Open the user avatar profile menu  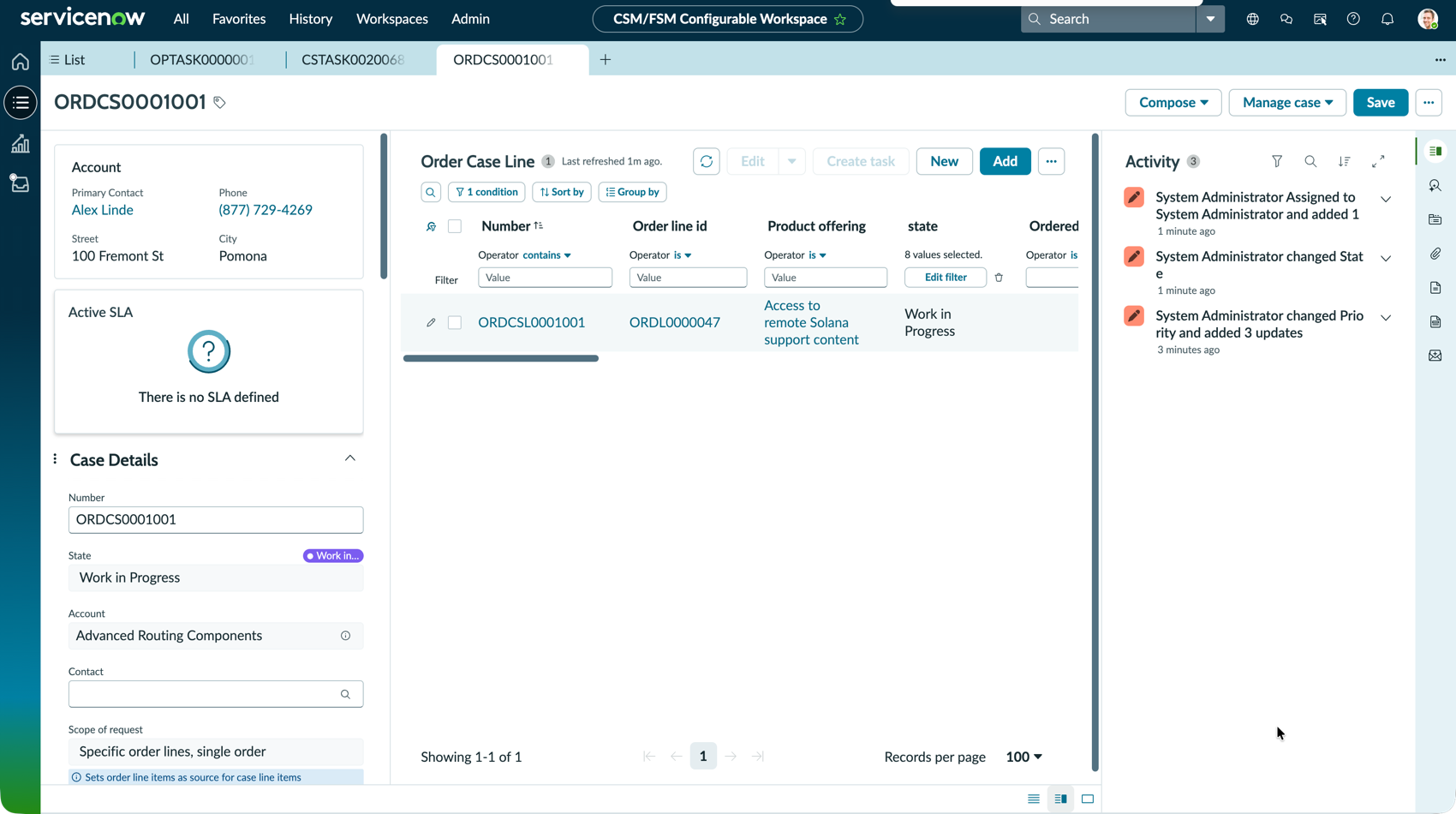1428,19
